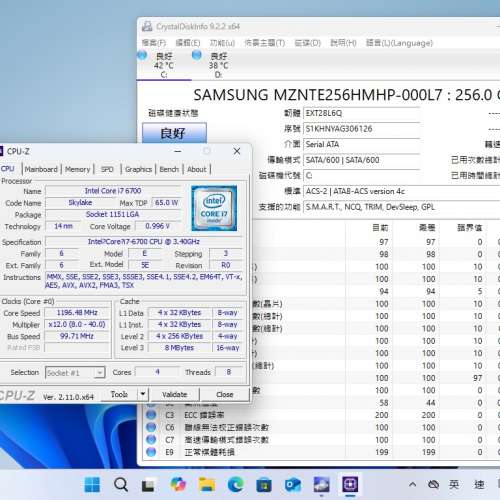This screenshot has width=500, height=500.
Task: Switch to the Graphics tab
Action: click(138, 169)
